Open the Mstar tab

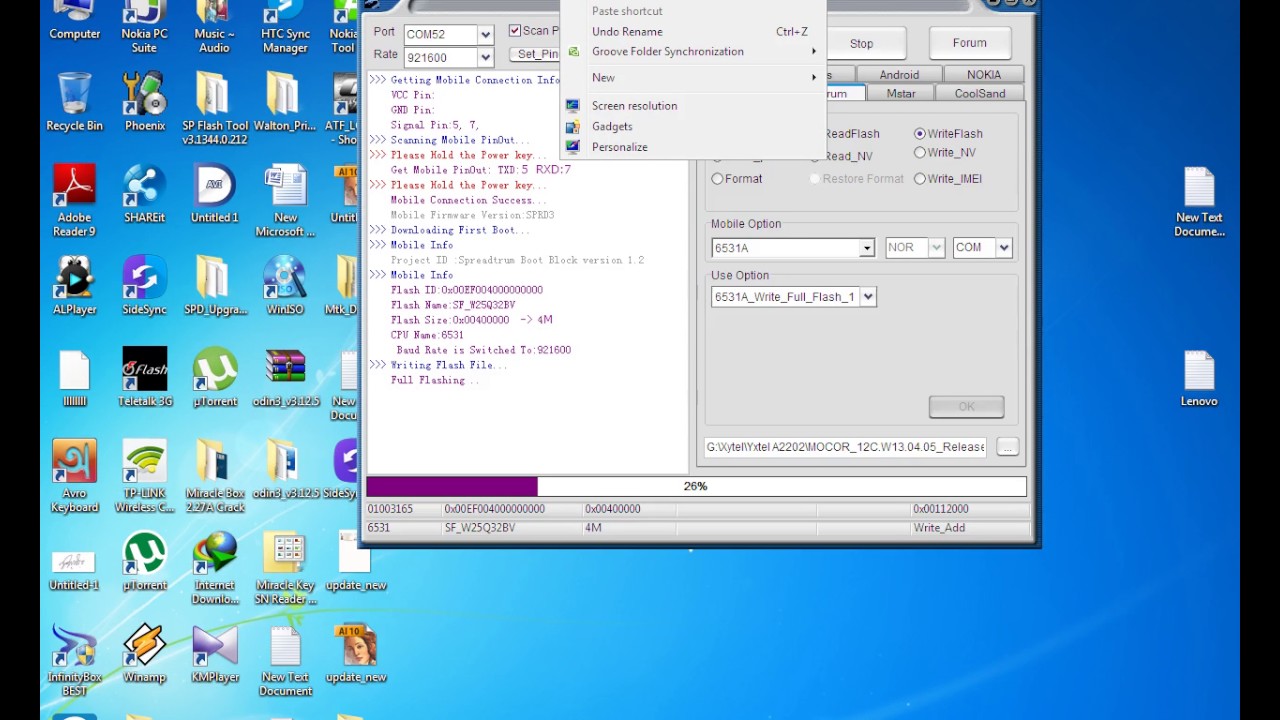click(x=900, y=93)
